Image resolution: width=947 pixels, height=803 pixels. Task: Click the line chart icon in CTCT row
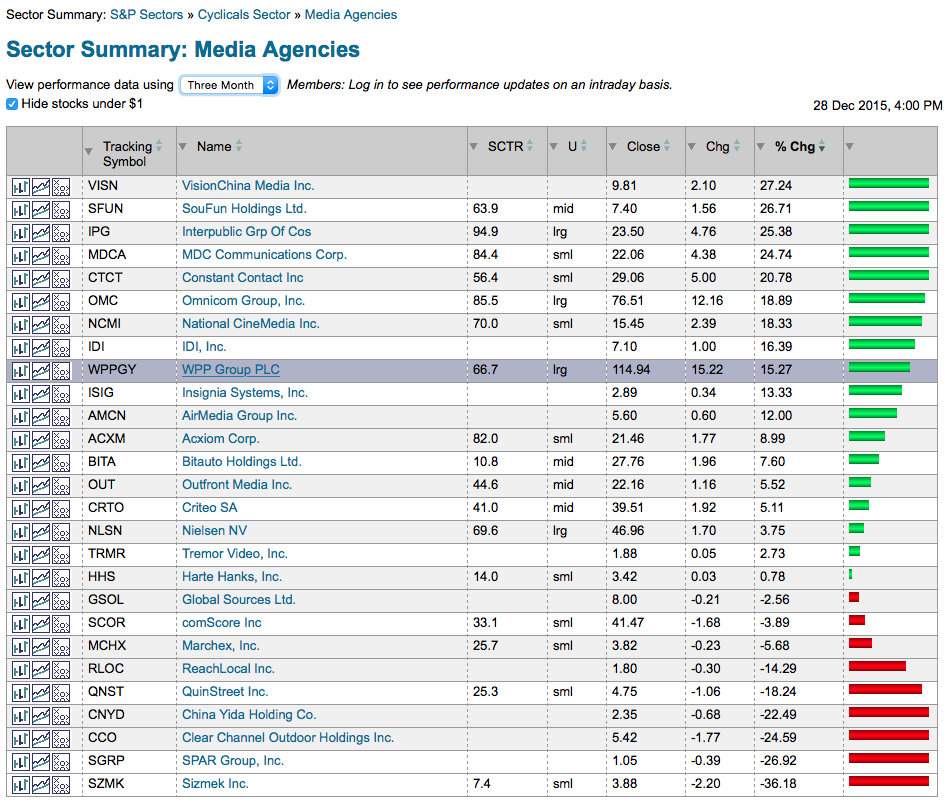pyautogui.click(x=40, y=279)
